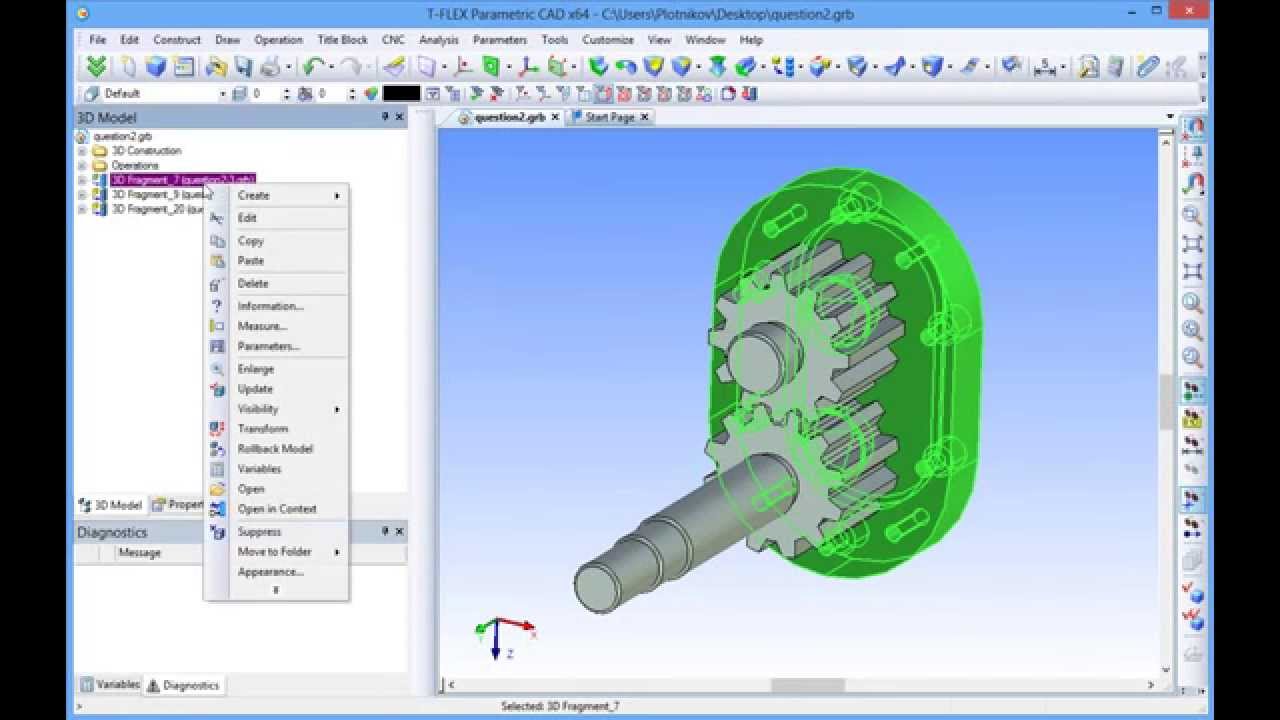Click the Open file toolbar icon
The width and height of the screenshot is (1280, 720).
click(217, 67)
